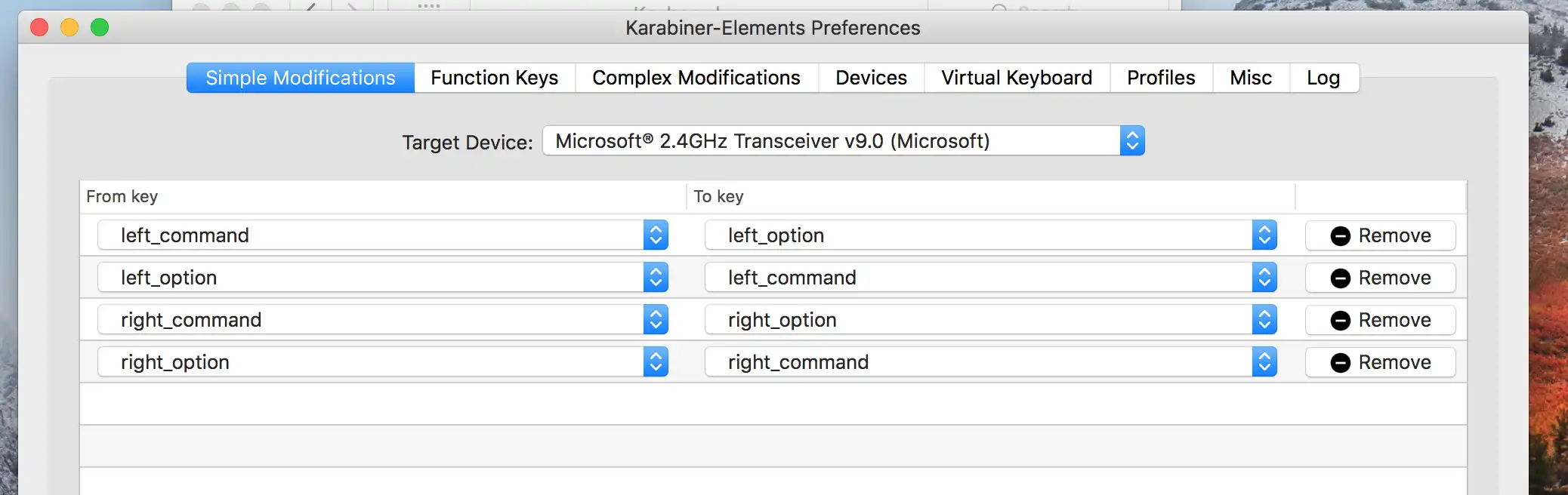Remove the right_option to right_command mapping
The height and width of the screenshot is (495, 1568).
coord(1380,361)
